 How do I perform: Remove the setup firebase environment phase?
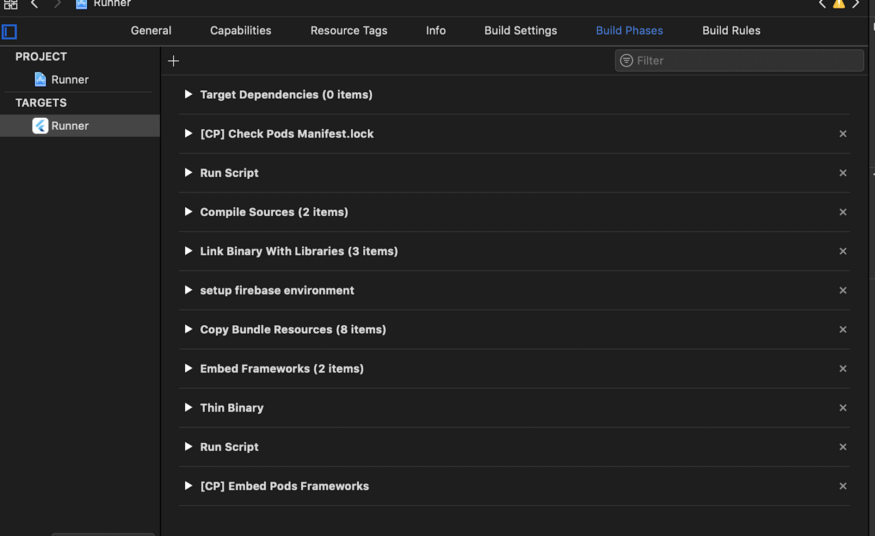[843, 291]
